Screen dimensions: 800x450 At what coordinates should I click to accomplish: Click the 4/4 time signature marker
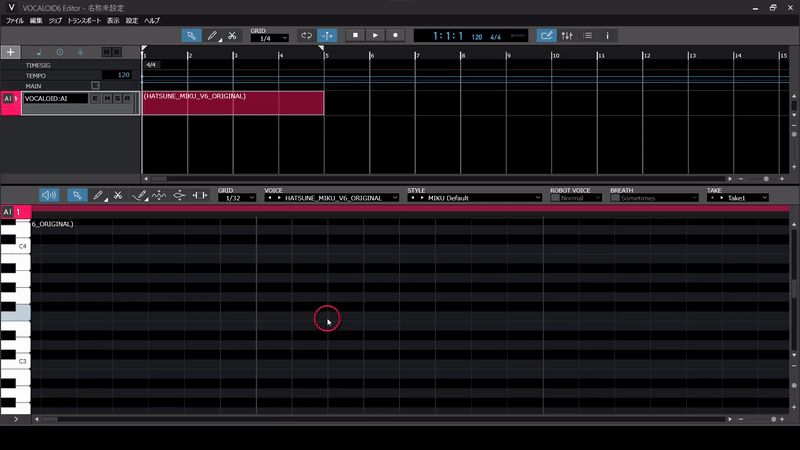coord(151,65)
